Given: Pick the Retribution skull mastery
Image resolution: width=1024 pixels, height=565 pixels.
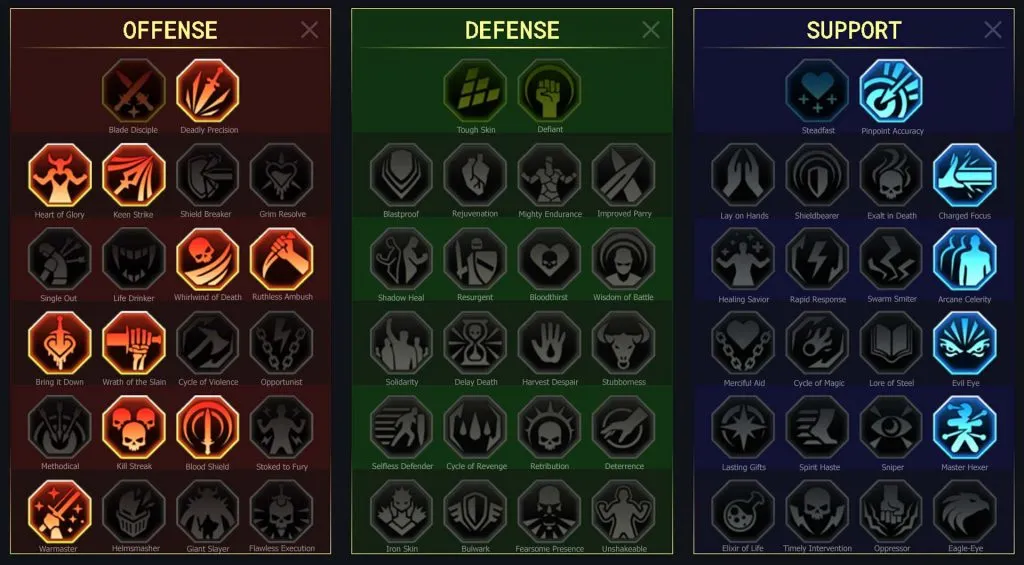Looking at the screenshot, I should click(550, 427).
